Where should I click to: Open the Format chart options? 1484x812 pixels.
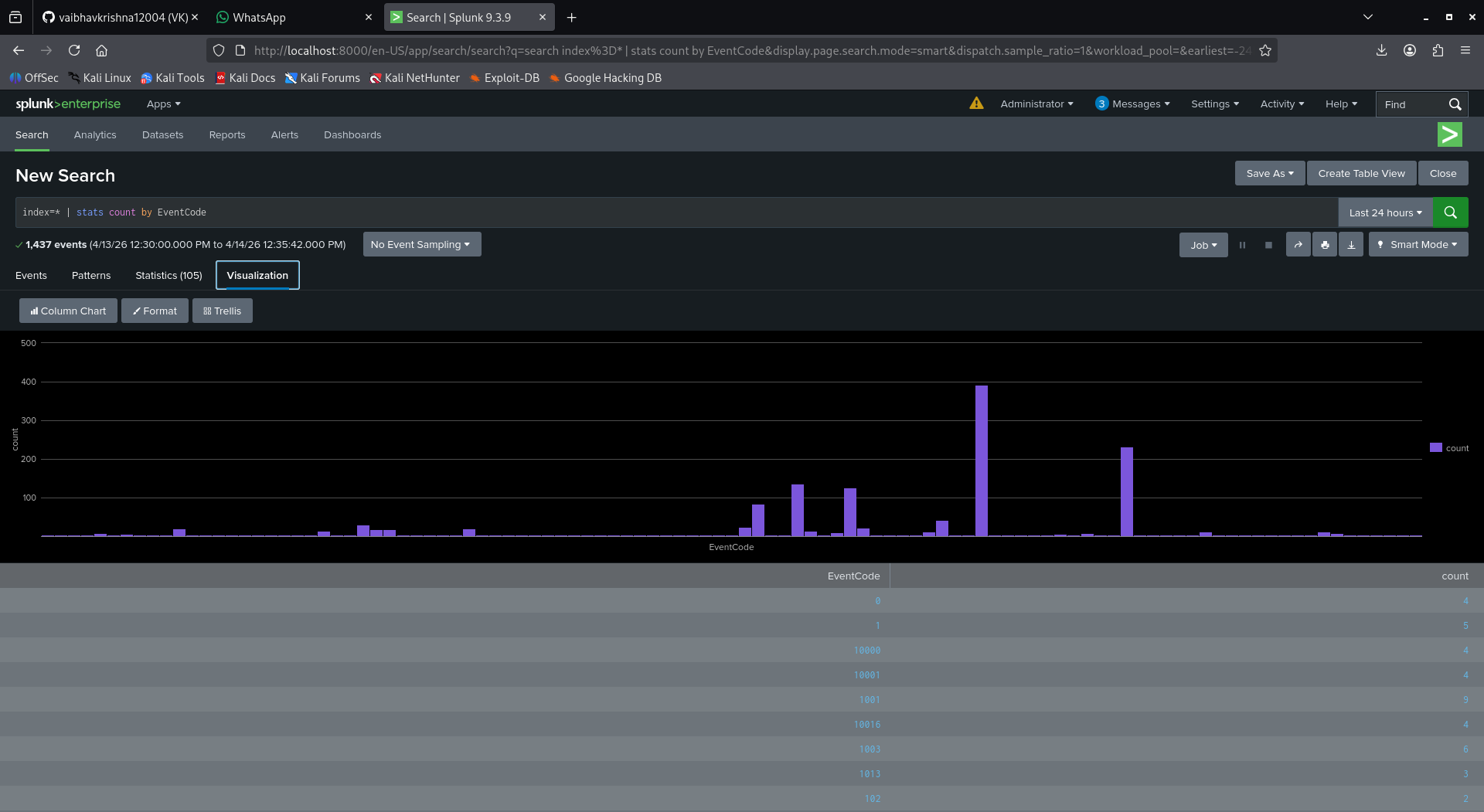tap(155, 311)
